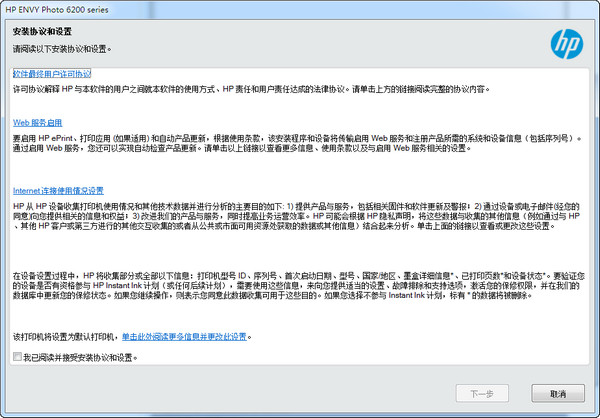Click the paragraph starting 许可协议解释 HP
Image resolution: width=600 pixels, height=418 pixels.
[x=251, y=89]
